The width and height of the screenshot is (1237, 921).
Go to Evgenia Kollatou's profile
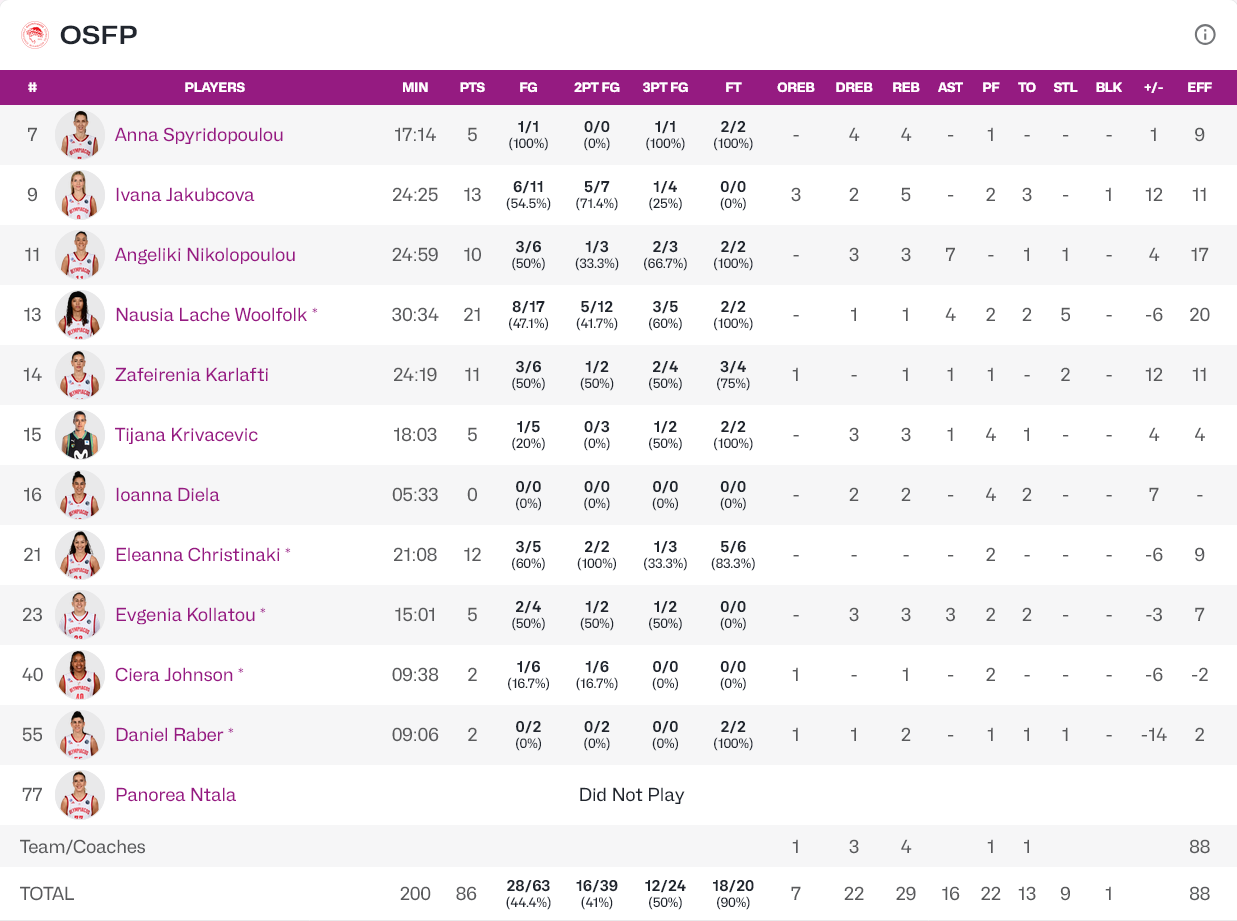coord(185,615)
